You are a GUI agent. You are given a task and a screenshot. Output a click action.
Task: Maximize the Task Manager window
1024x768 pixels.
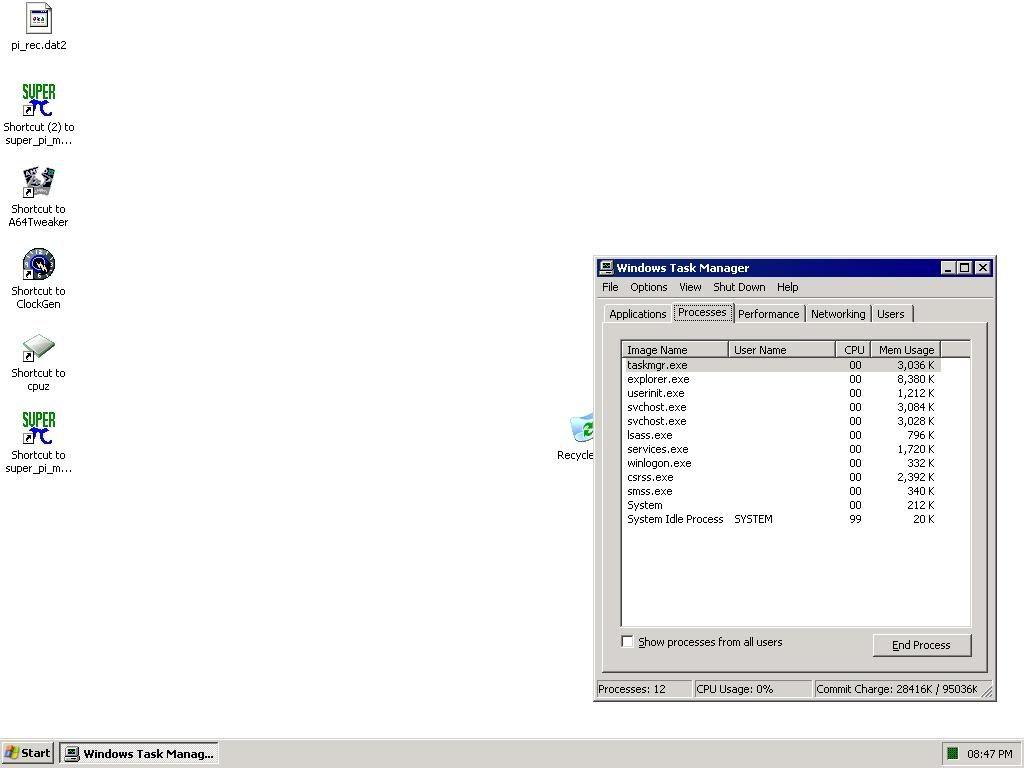965,267
